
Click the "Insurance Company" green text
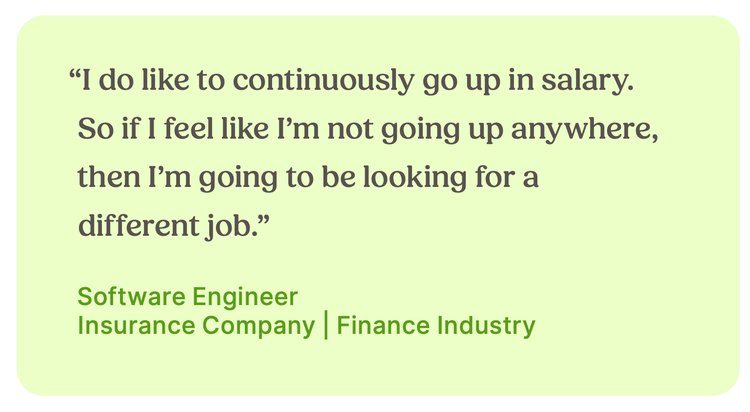[x=196, y=325]
